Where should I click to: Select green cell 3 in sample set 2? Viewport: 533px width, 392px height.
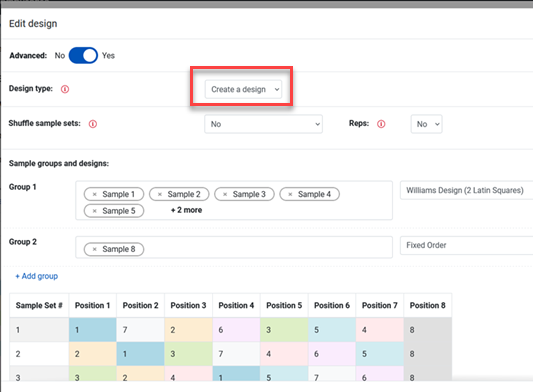tap(188, 354)
